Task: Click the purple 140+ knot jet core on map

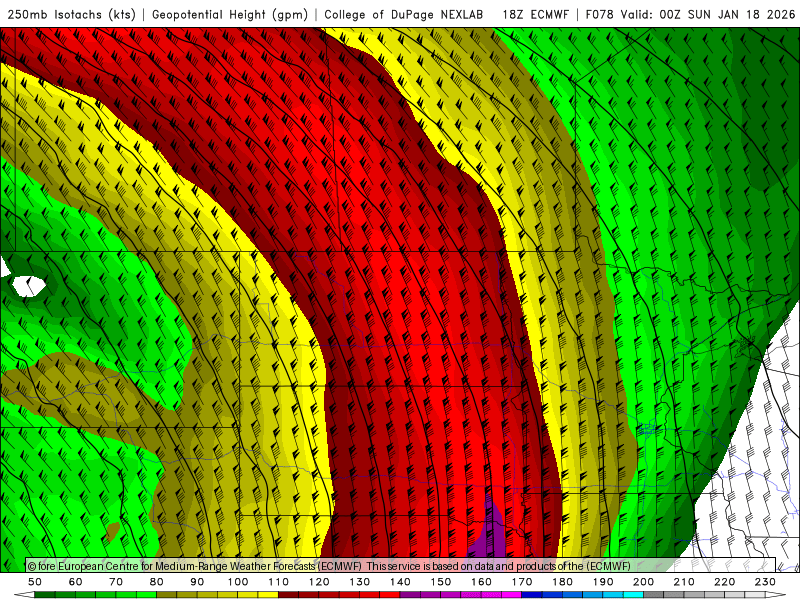Action: pyautogui.click(x=487, y=531)
